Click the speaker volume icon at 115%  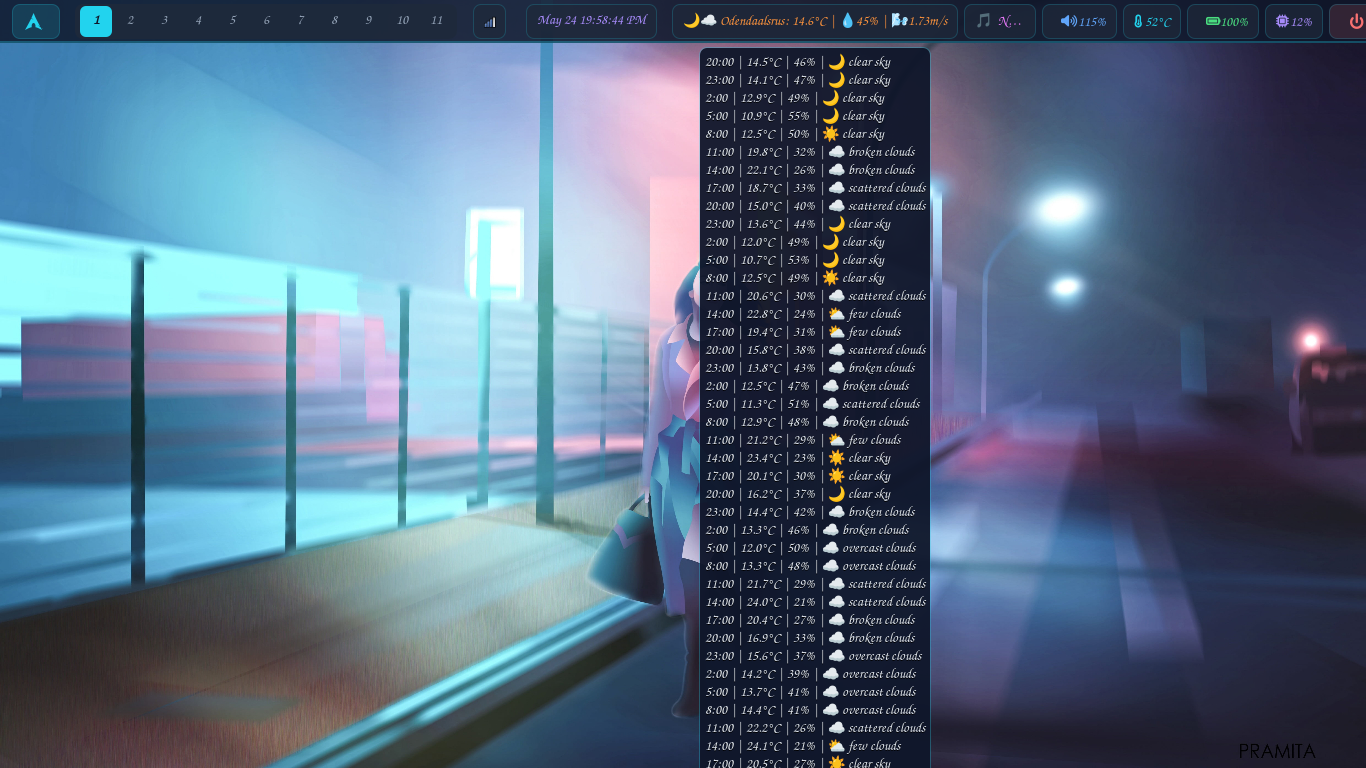(1068, 21)
